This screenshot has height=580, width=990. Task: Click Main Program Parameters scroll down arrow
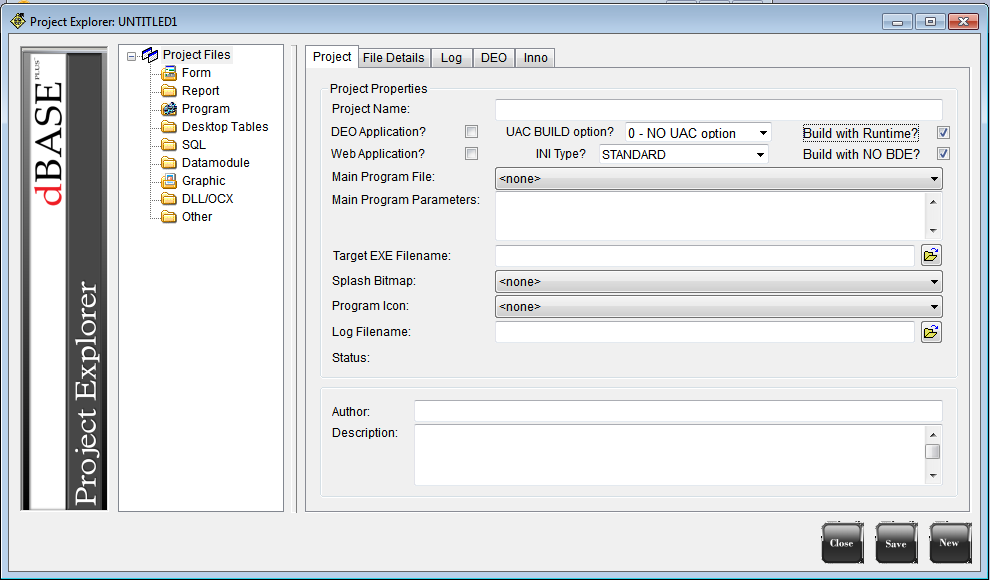point(933,231)
